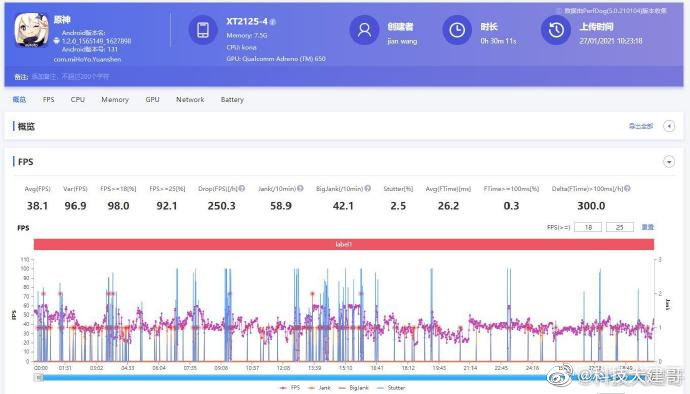690x394 pixels.
Task: Switch to the Memory tab
Action: [x=115, y=99]
